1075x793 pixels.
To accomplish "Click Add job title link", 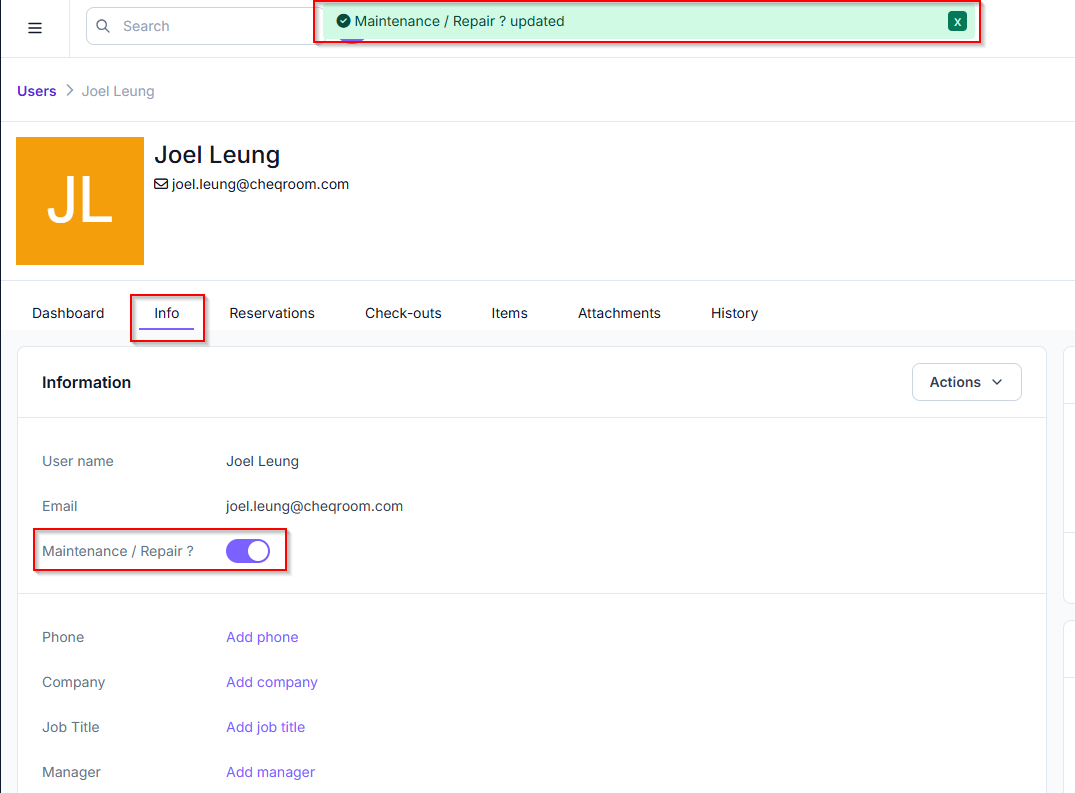I will [x=265, y=727].
